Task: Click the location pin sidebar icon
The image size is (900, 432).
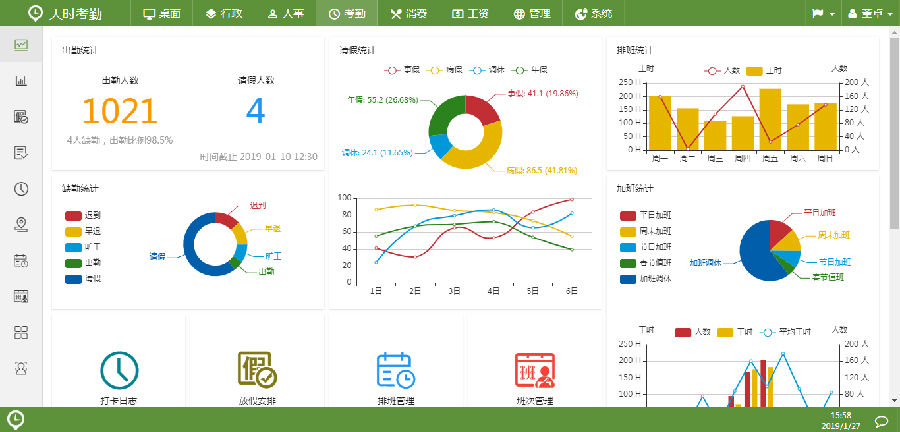Action: tap(21, 224)
